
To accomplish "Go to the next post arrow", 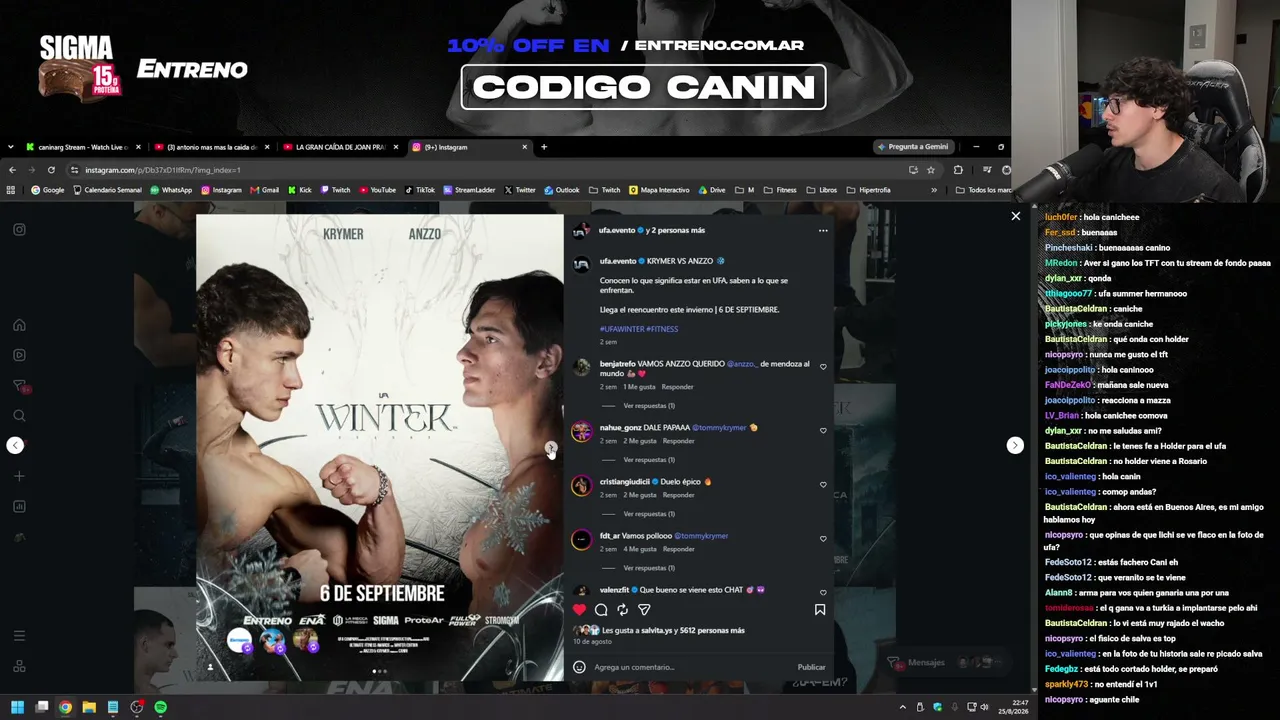I will (x=1015, y=445).
